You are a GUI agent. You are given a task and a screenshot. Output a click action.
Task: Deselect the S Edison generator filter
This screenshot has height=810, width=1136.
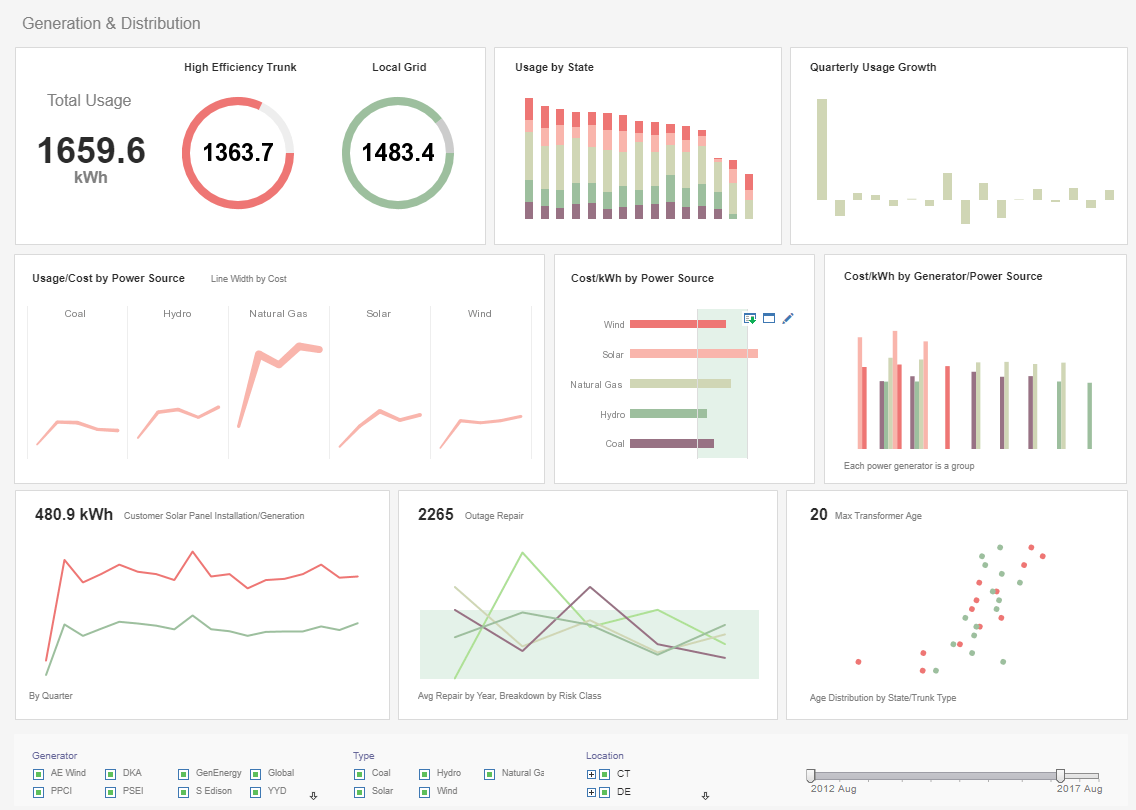tap(182, 791)
